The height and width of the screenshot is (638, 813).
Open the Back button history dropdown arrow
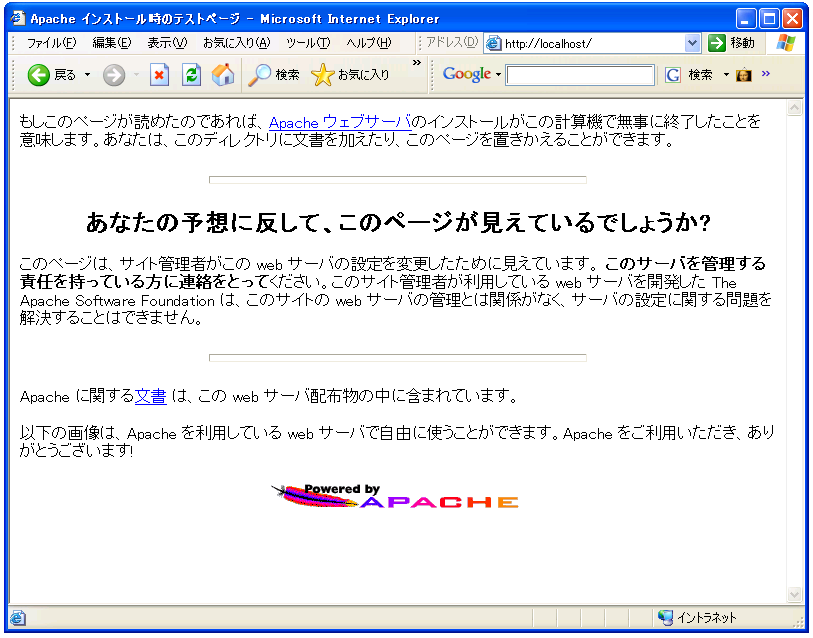click(87, 75)
